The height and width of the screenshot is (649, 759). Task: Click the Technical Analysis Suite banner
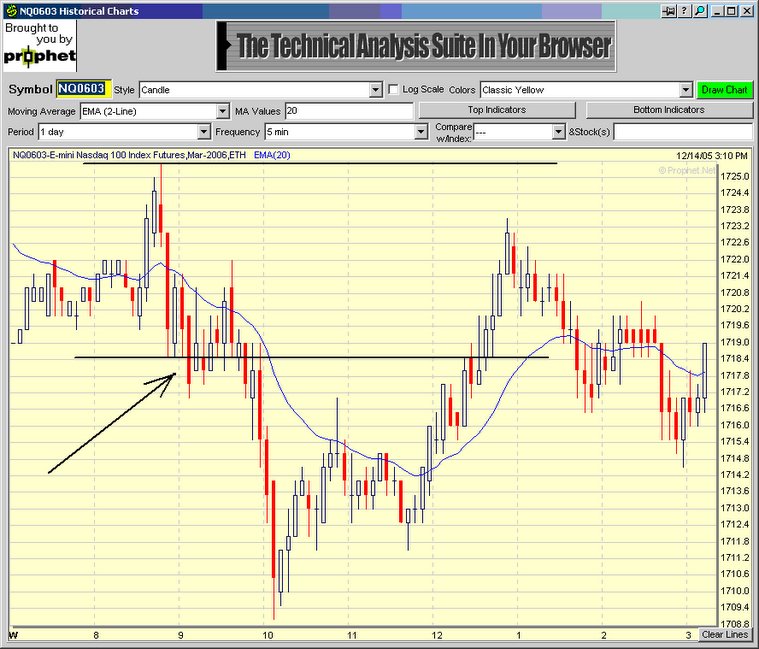click(x=416, y=46)
